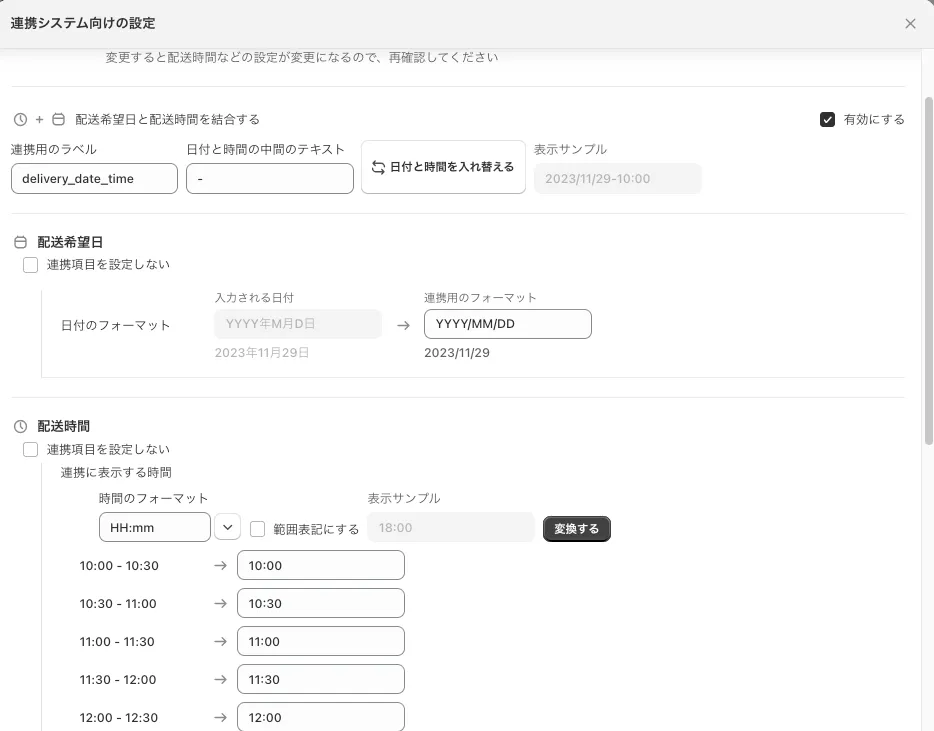Viewport: 934px width, 731px height.
Task: Enable the 範囲表記にする checkbox
Action: coord(258,529)
